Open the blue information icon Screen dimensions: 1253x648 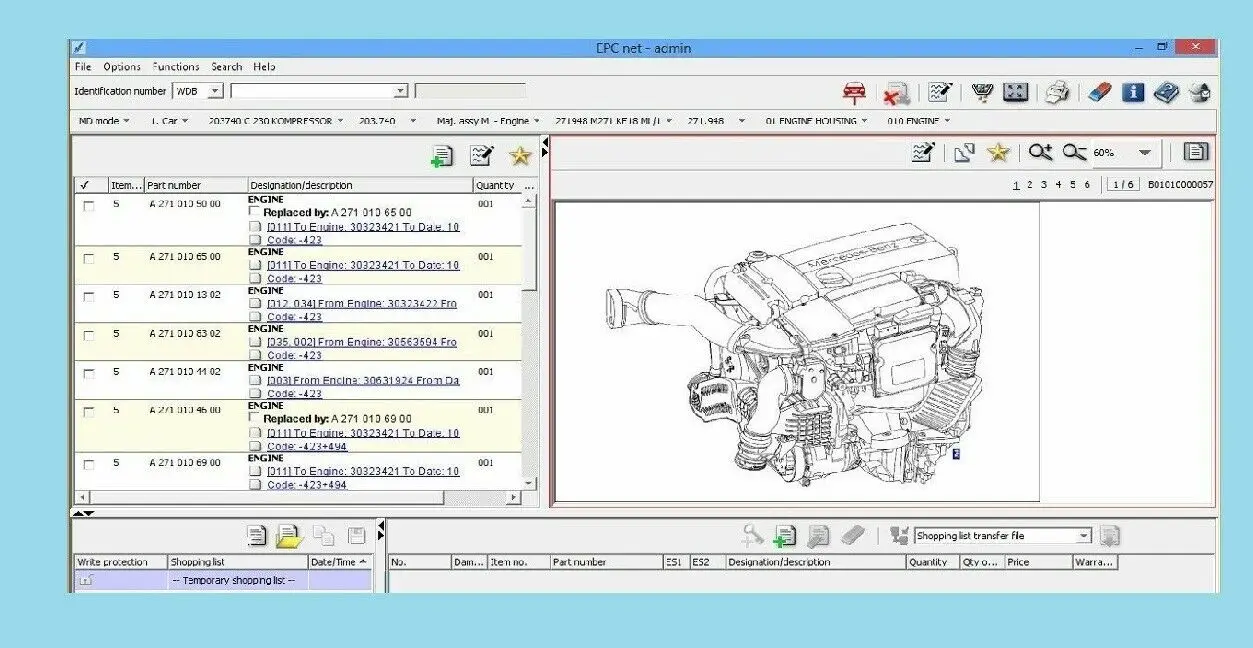(1132, 93)
